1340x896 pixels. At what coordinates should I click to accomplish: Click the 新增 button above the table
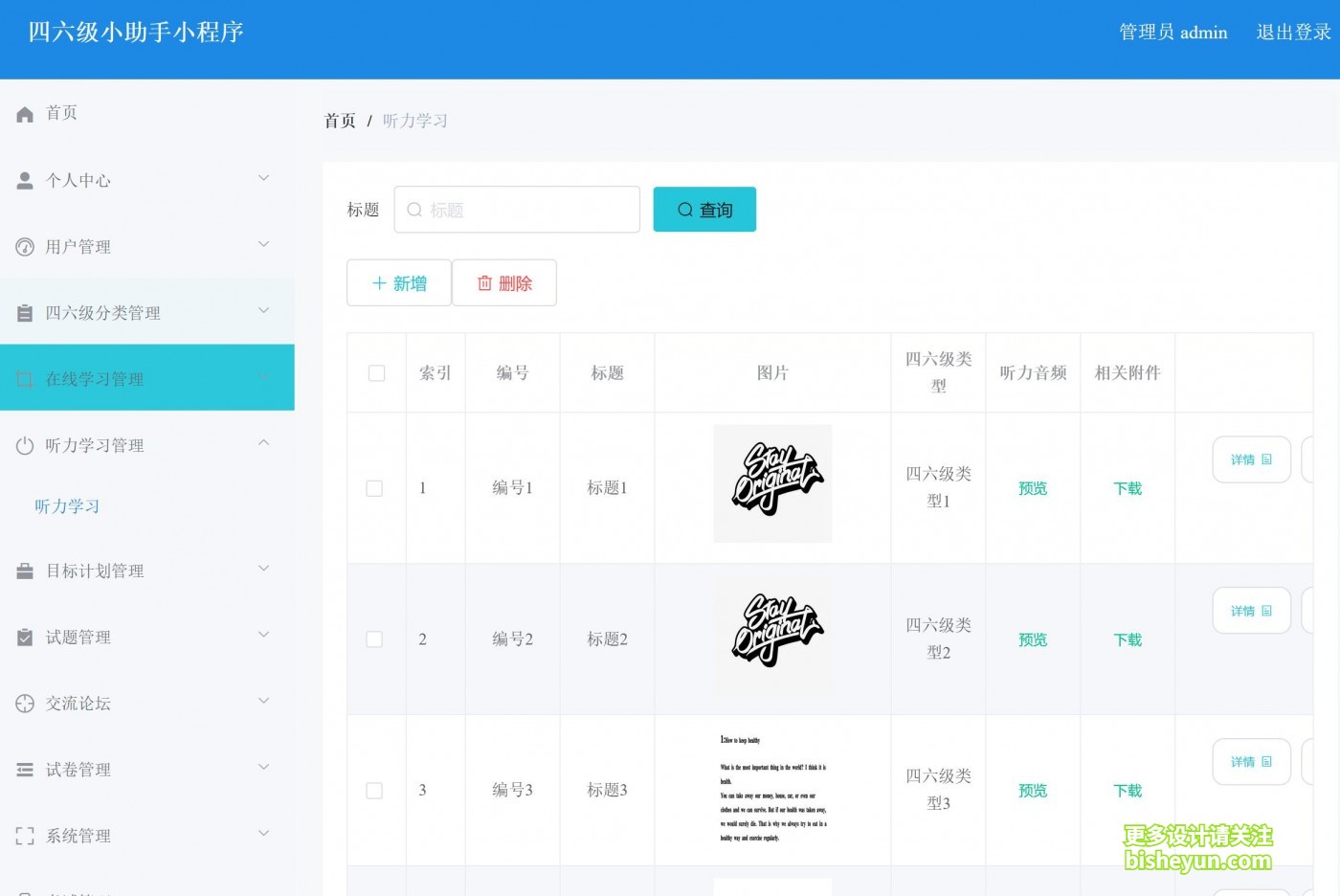398,282
